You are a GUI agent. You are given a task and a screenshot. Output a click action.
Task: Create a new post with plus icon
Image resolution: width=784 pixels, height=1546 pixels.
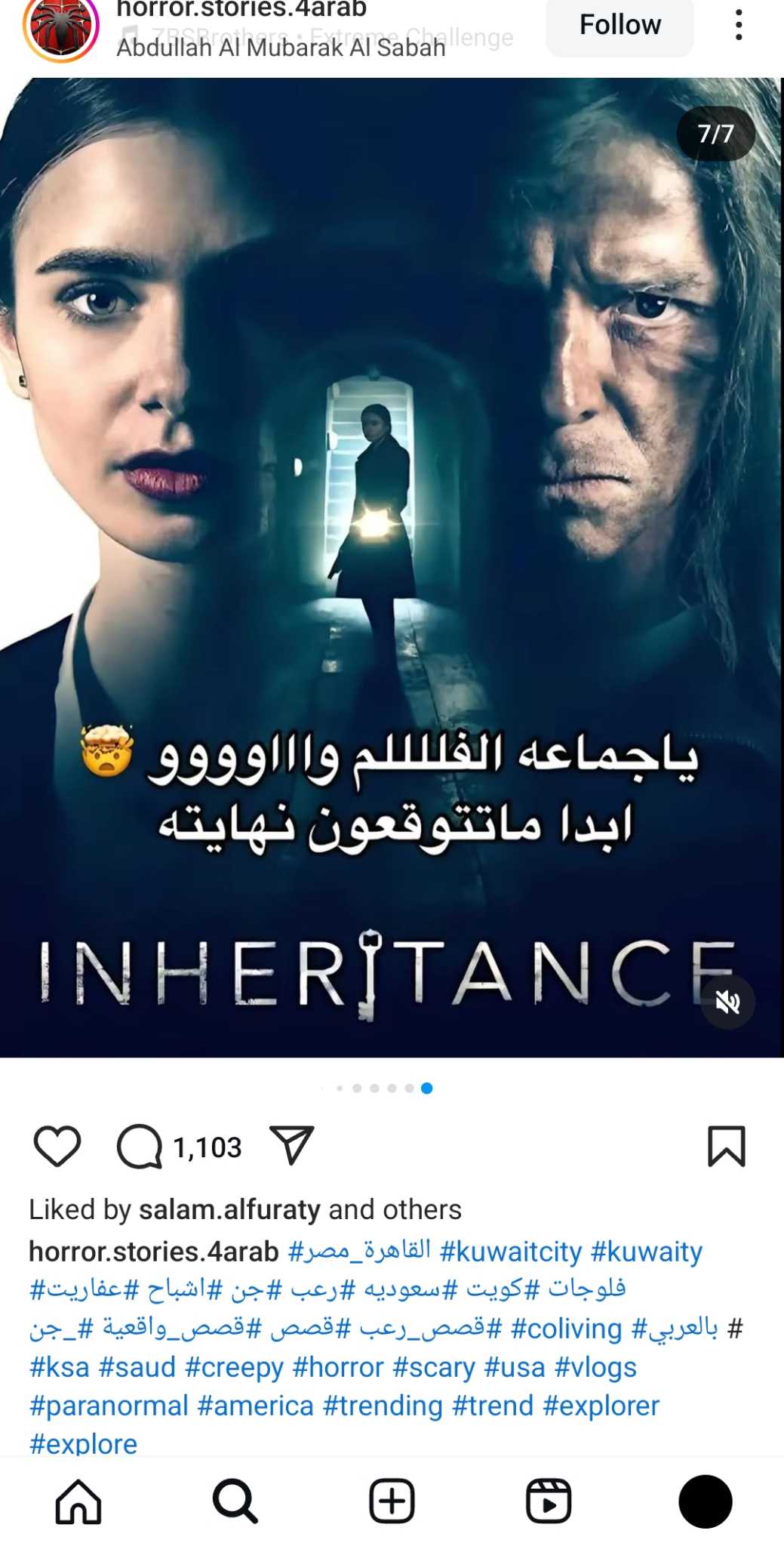point(392,1501)
